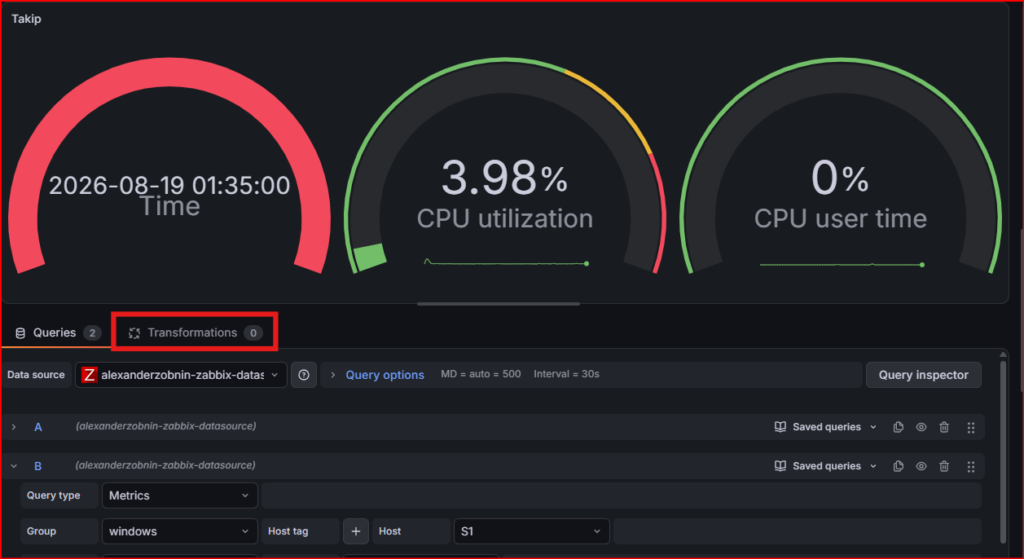Click the Host tag label
1024x559 pixels.
click(x=288, y=532)
